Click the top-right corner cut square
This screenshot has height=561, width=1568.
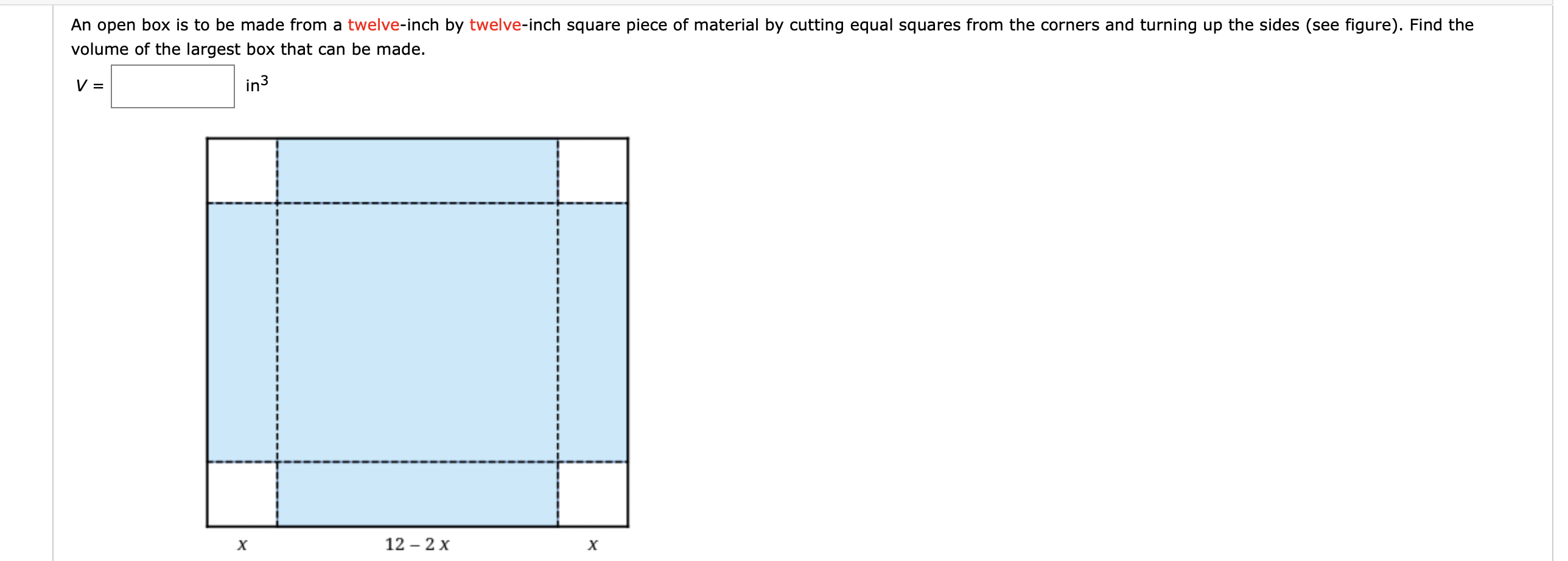coord(593,170)
